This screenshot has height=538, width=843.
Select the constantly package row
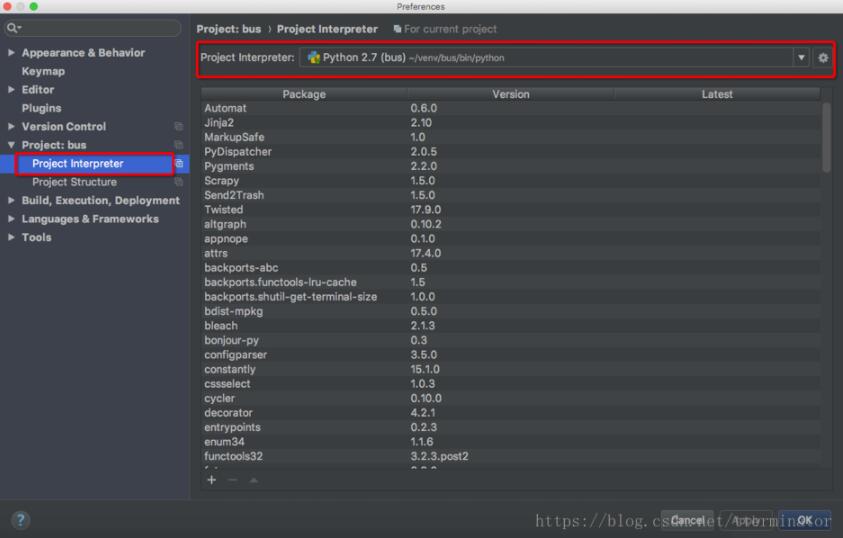pyautogui.click(x=511, y=369)
